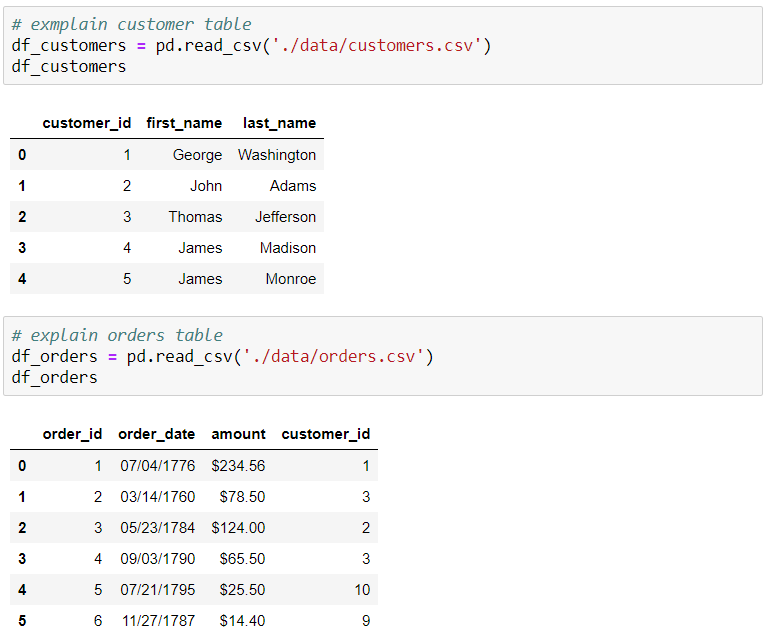Image resolution: width=766 pixels, height=632 pixels.
Task: Click 'James' in the Monroe row
Action: 200,279
